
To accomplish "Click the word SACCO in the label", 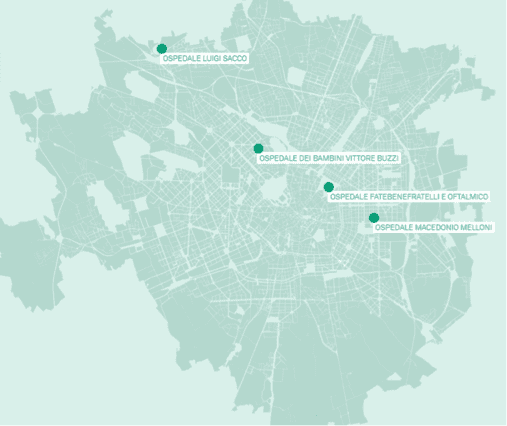I will 235,59.
